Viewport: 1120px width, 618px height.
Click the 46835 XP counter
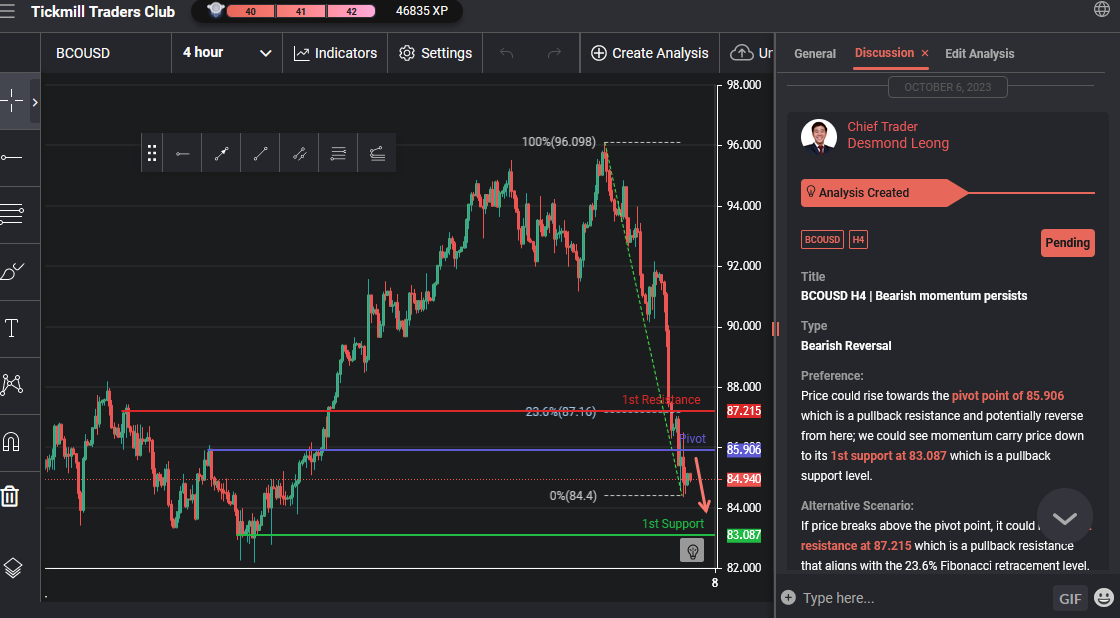point(421,11)
